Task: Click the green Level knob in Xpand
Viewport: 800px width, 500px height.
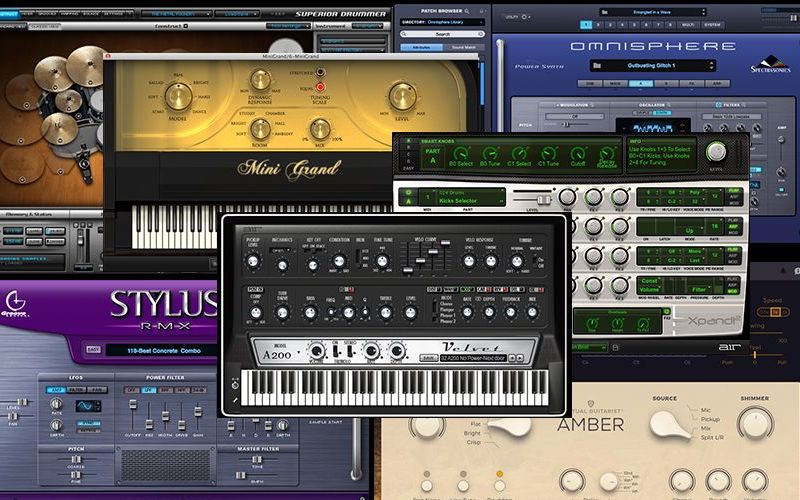Action: [x=716, y=152]
